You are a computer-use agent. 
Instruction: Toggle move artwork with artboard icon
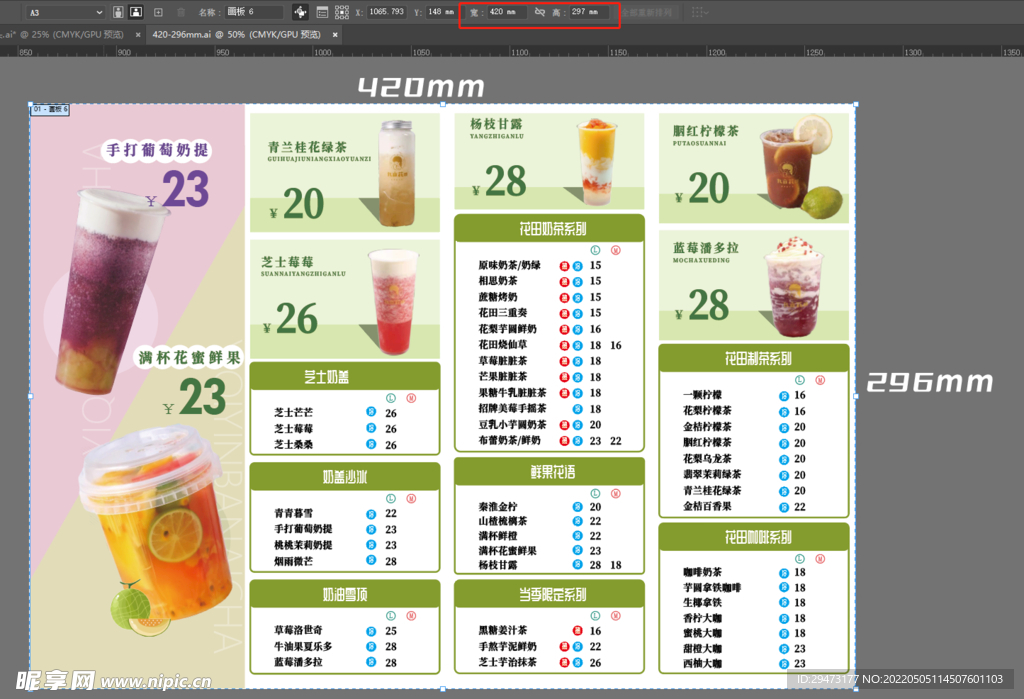(301, 12)
